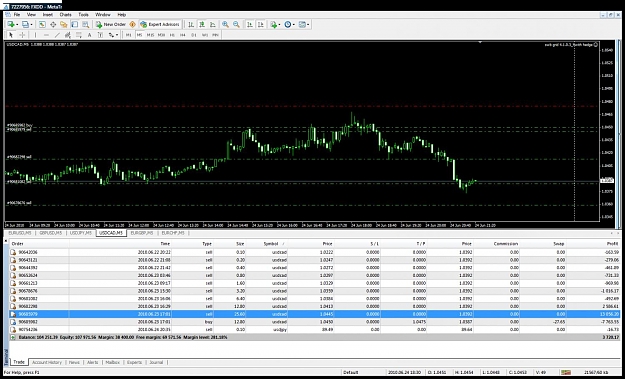The image size is (625, 379).
Task: Select the Text Label tool
Action: (x=100, y=35)
